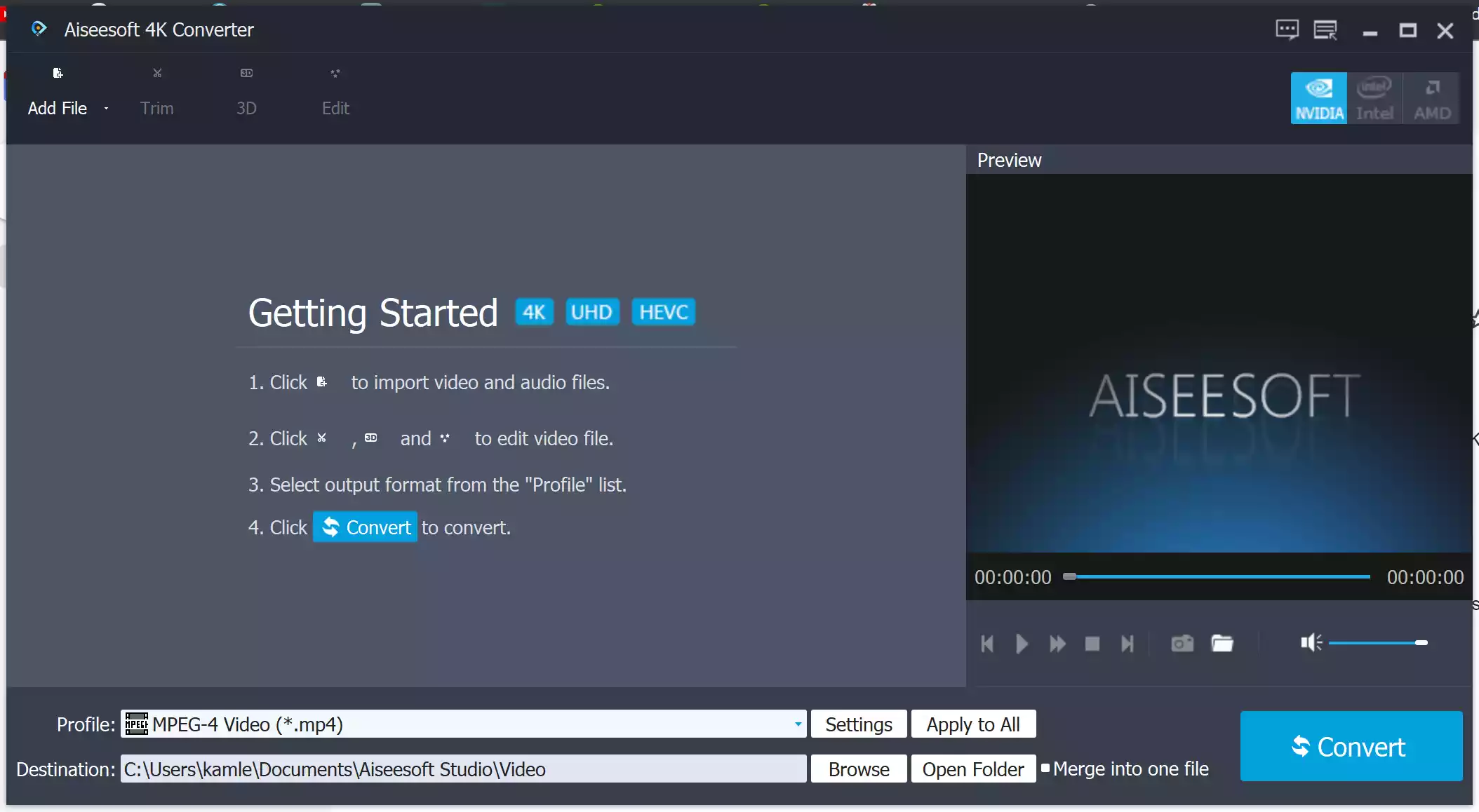This screenshot has width=1479, height=812.
Task: Open the Profile format dropdown
Action: (798, 724)
